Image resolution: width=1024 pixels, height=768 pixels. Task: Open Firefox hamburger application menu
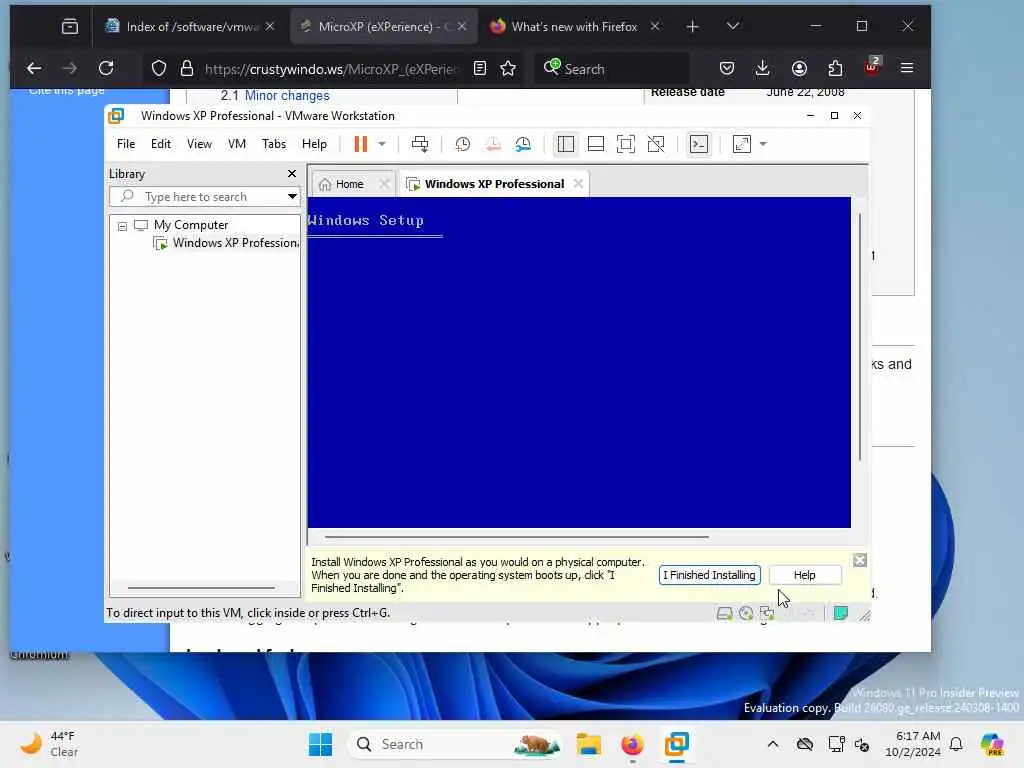click(x=906, y=68)
